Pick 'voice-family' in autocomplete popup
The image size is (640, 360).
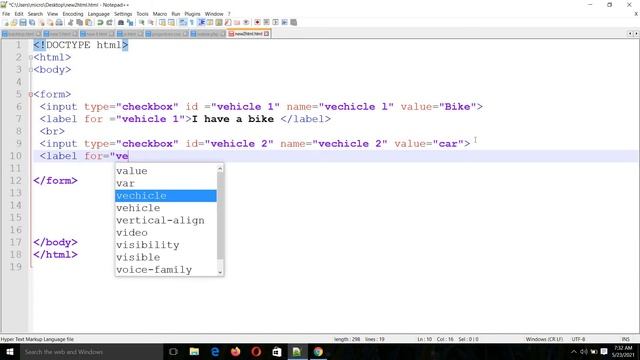click(166, 270)
